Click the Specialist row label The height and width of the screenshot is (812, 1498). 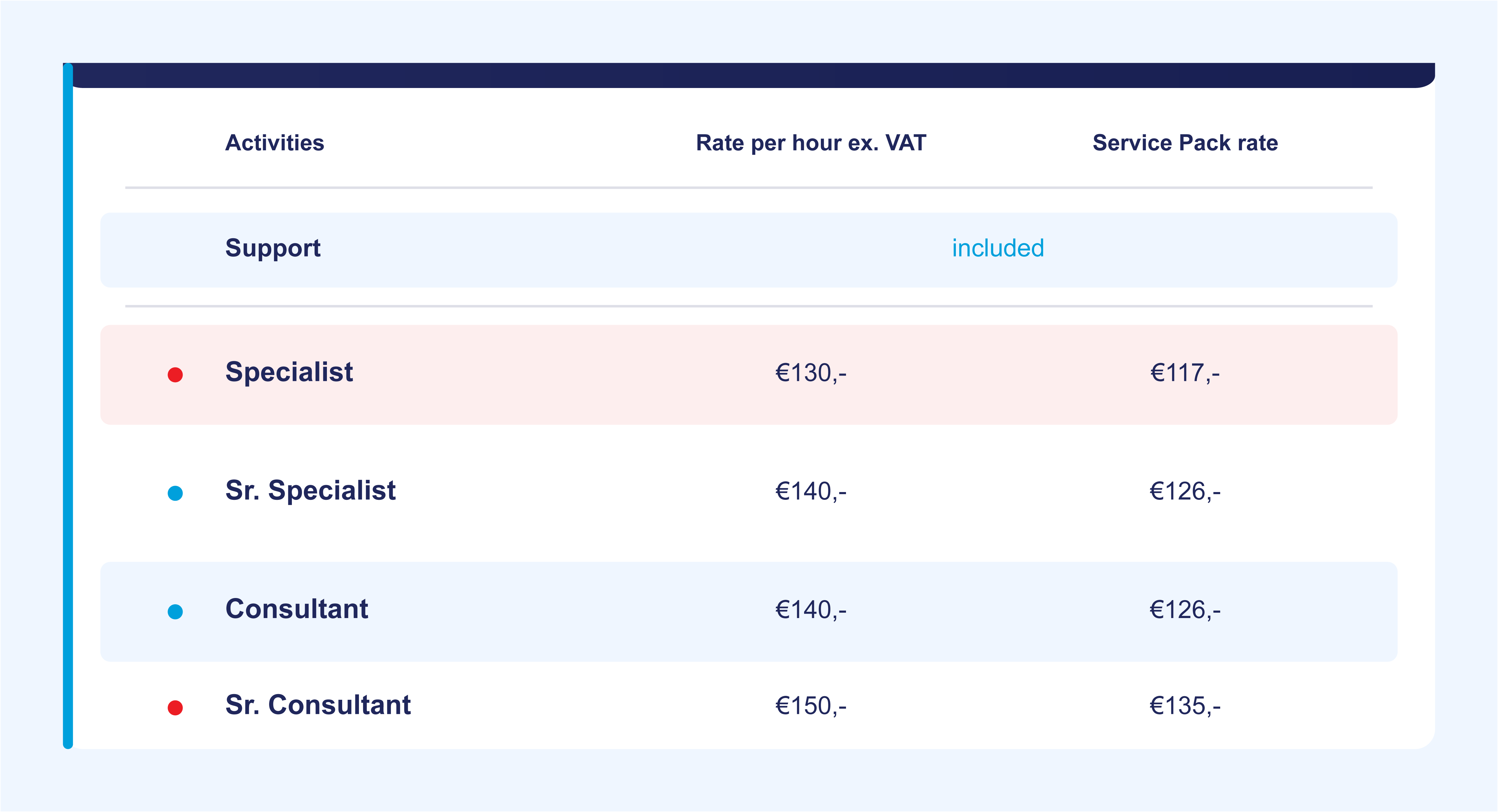pyautogui.click(x=289, y=373)
